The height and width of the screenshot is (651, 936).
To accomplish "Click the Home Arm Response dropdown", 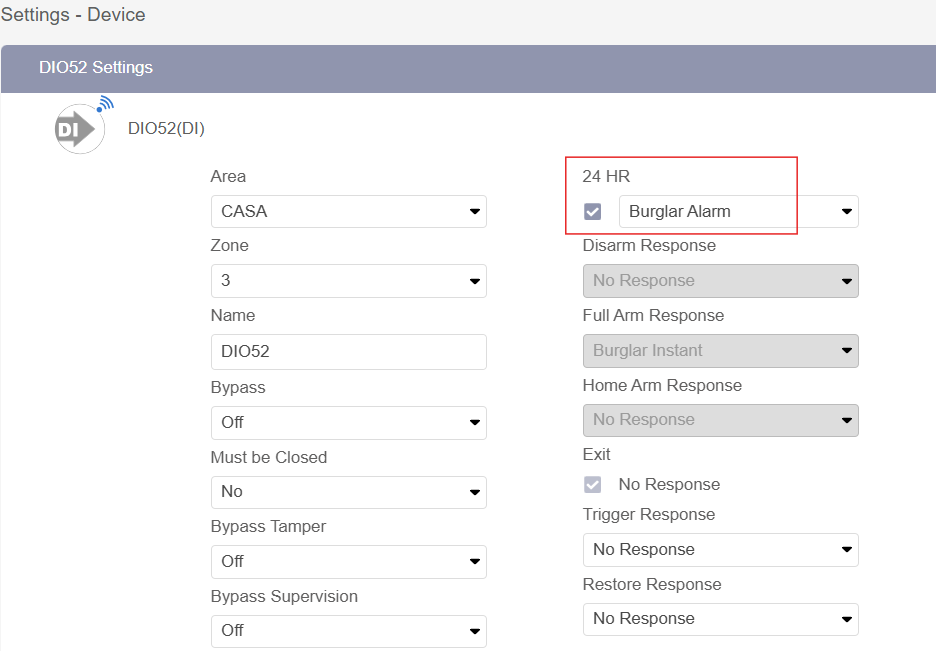I will coord(720,420).
